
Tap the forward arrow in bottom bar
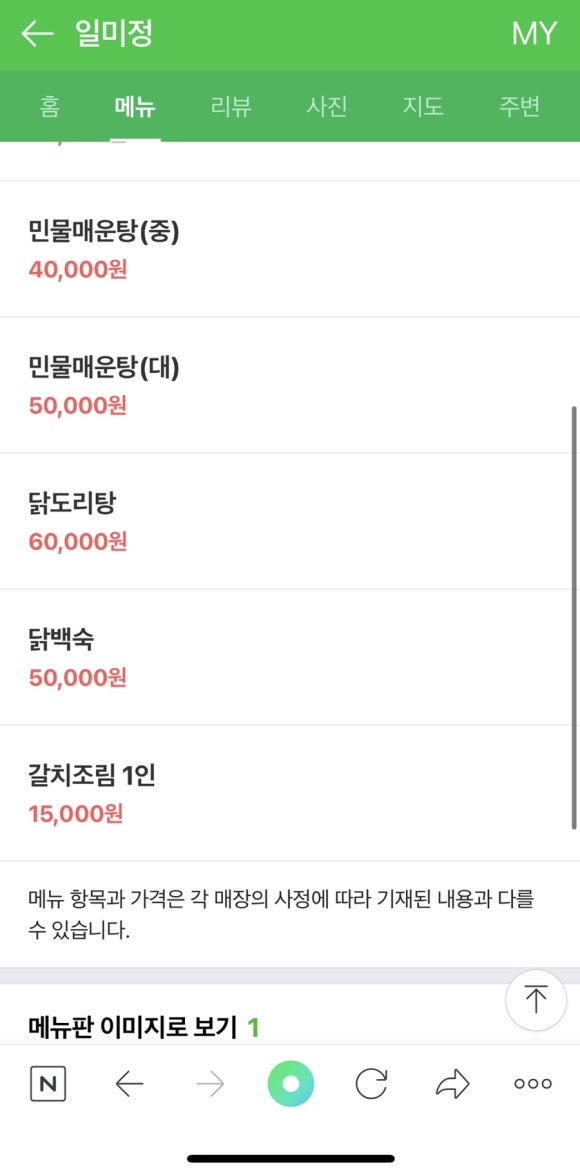click(210, 1084)
